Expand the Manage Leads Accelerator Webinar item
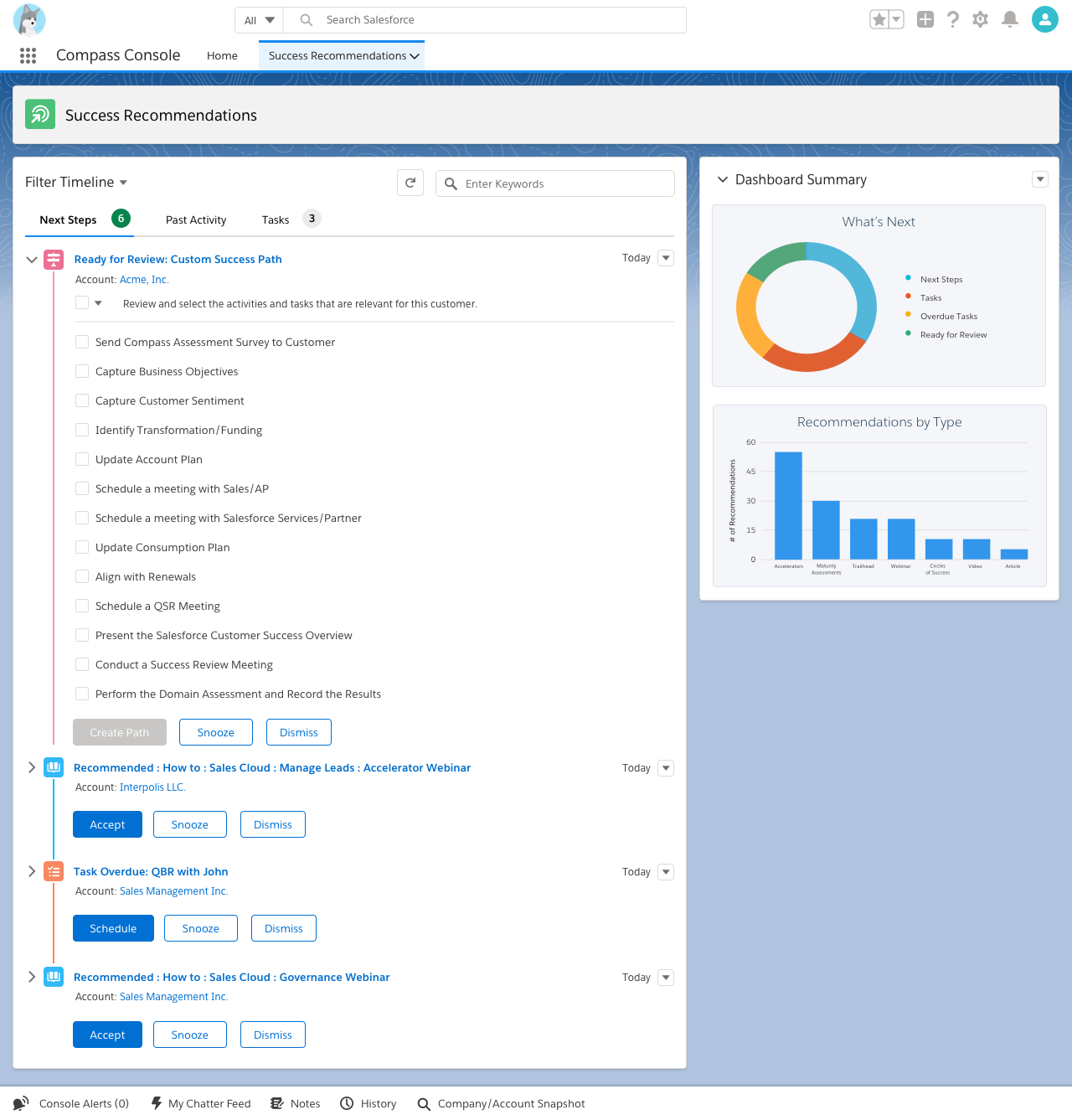1072x1120 pixels. (x=32, y=767)
